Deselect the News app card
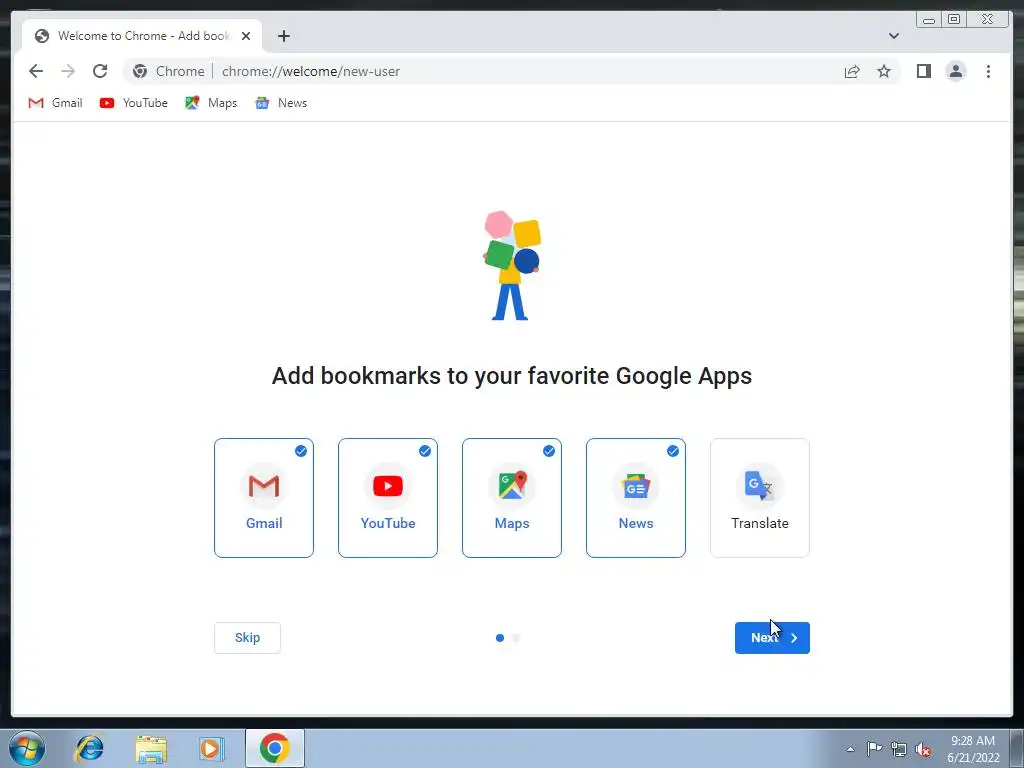Screen dimensions: 1024x768 [636, 498]
